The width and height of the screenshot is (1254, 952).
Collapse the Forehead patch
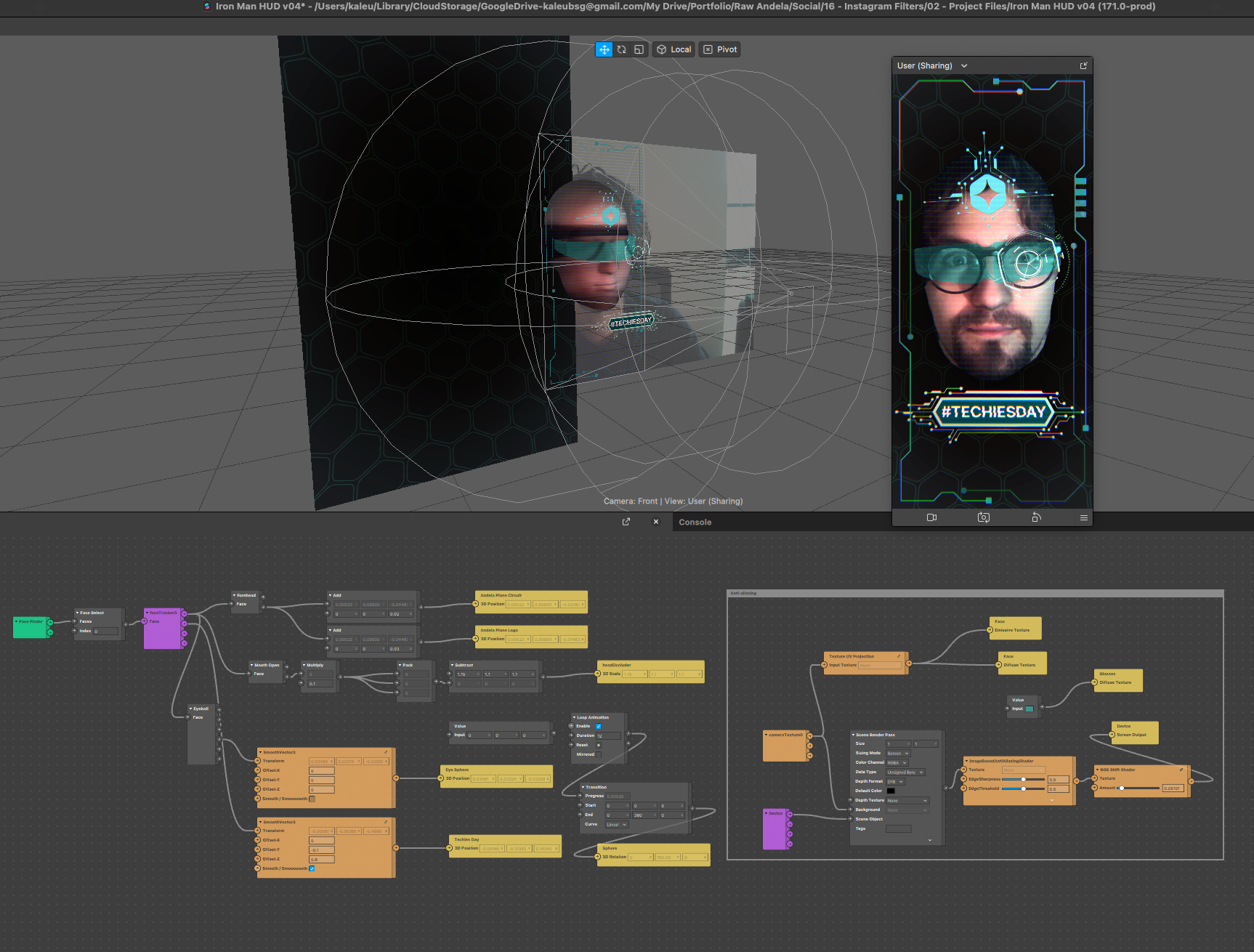(x=234, y=595)
